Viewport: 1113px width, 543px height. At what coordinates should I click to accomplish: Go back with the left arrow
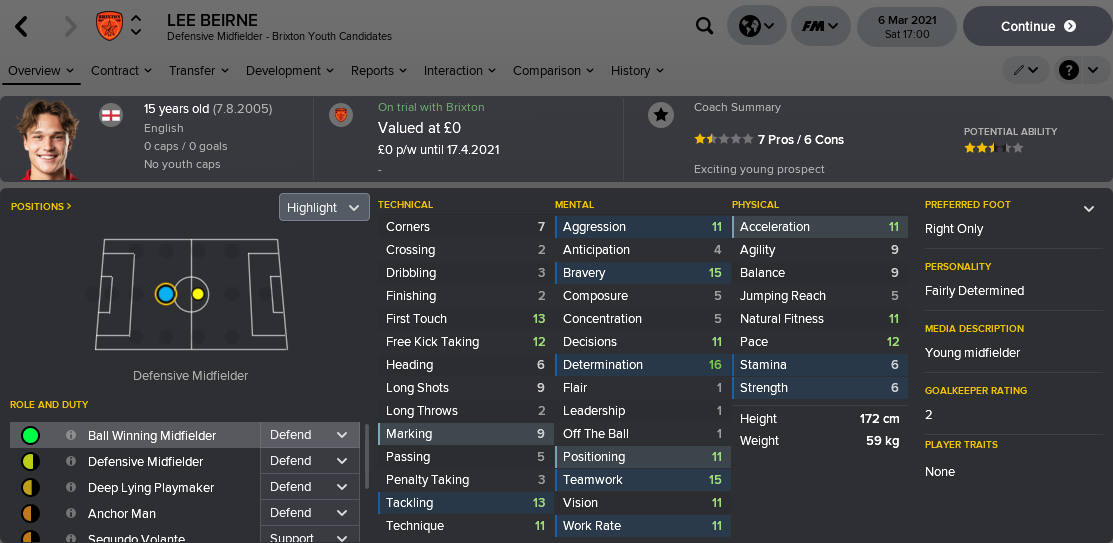point(22,27)
